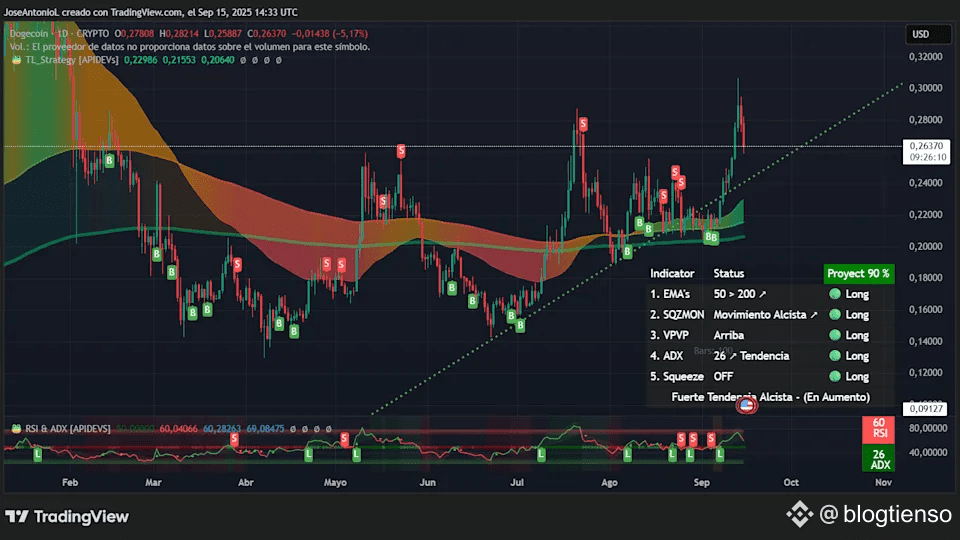
Task: Click the 0,09127 price label
Action: point(925,409)
